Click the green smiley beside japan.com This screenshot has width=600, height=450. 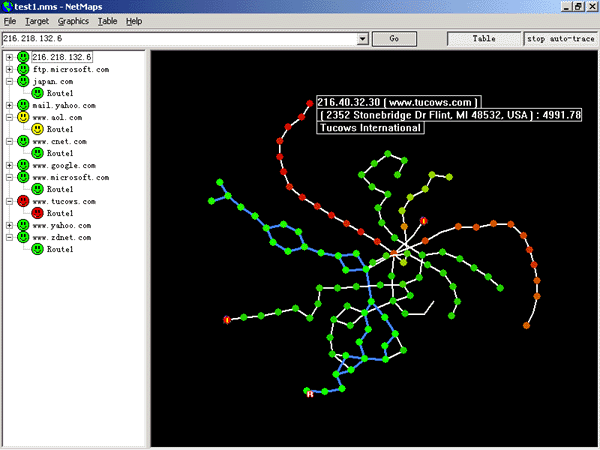click(x=23, y=81)
